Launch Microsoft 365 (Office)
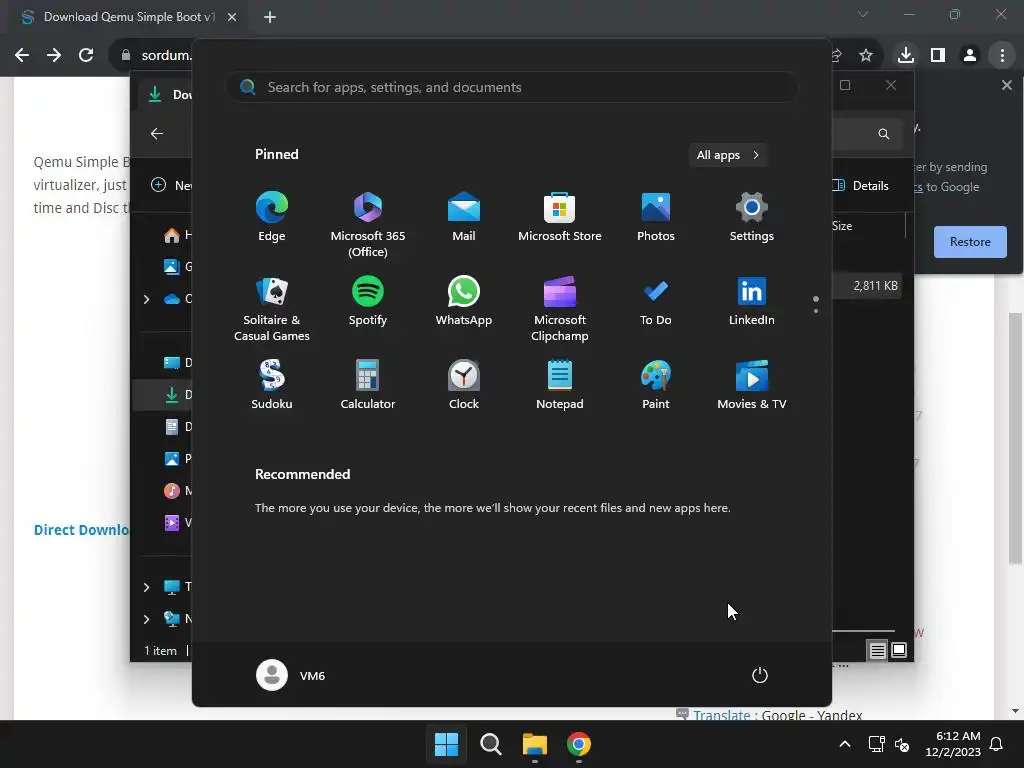 pyautogui.click(x=368, y=225)
